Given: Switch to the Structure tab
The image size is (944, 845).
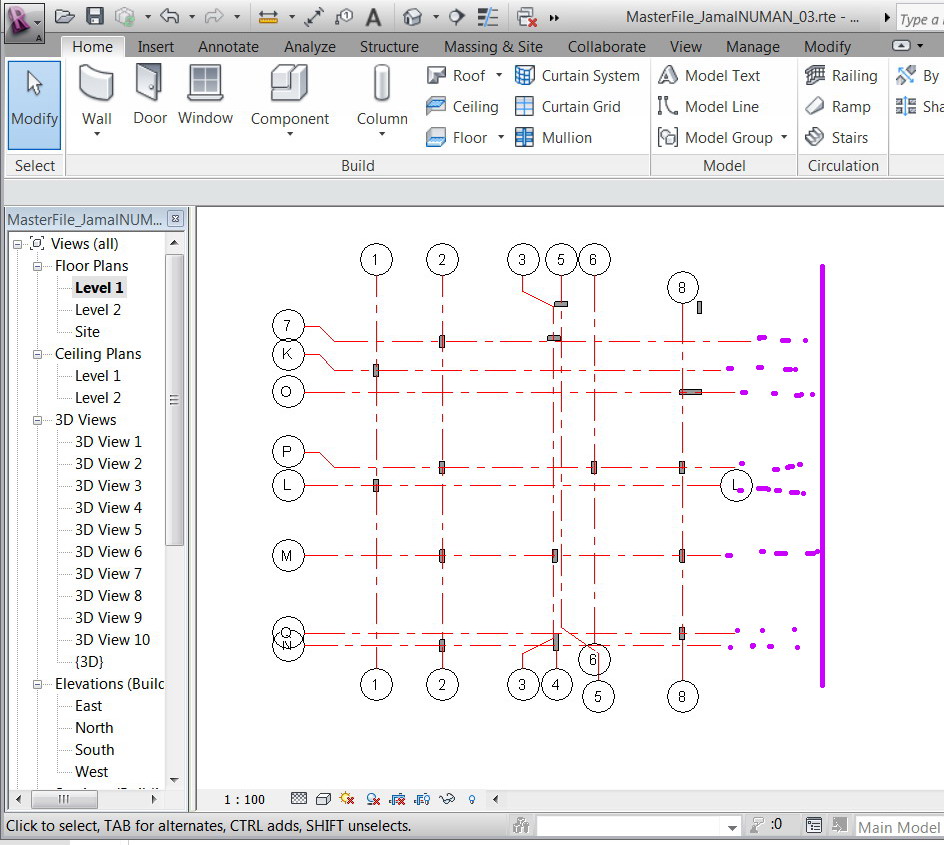Looking at the screenshot, I should [x=389, y=46].
